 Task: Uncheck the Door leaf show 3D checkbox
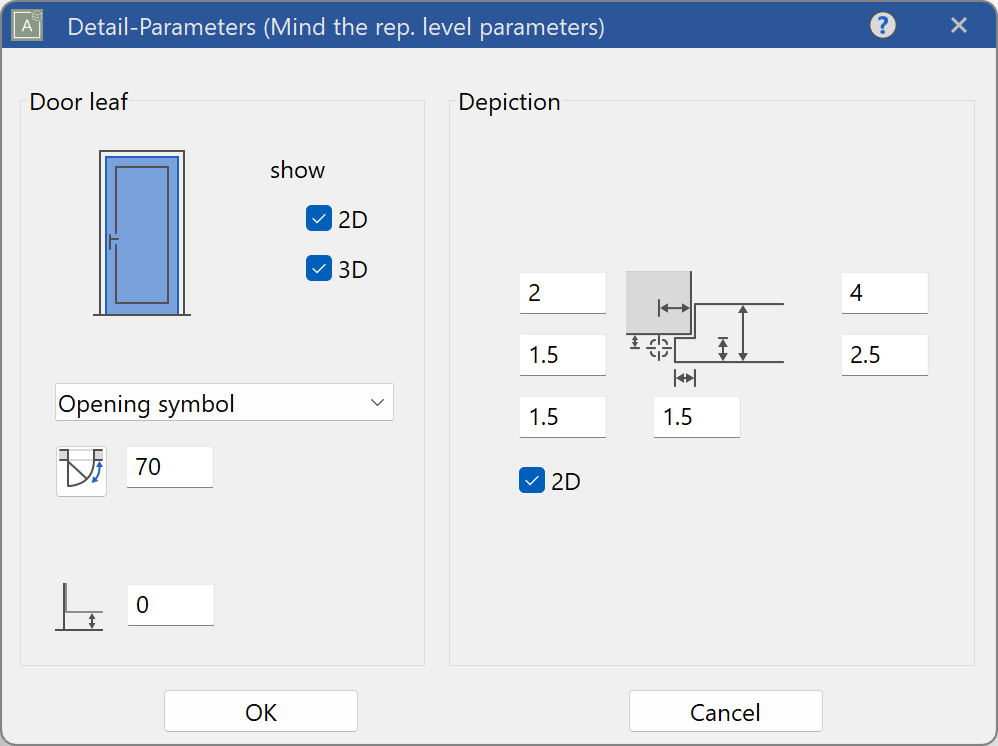point(319,268)
